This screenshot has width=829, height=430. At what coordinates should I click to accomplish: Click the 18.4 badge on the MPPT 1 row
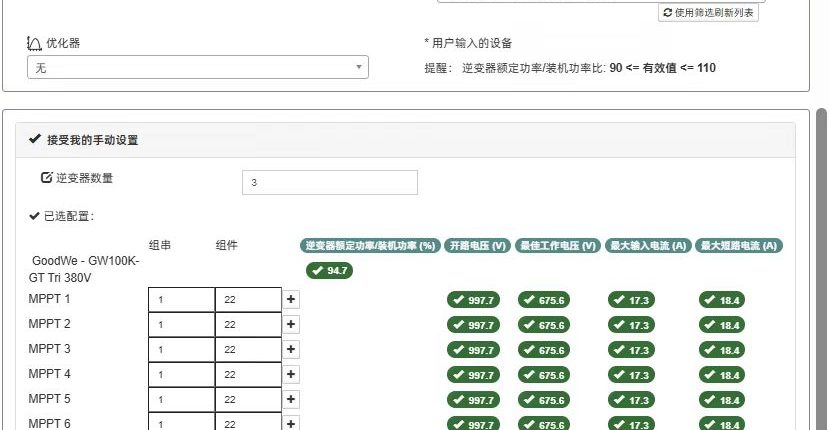click(722, 300)
